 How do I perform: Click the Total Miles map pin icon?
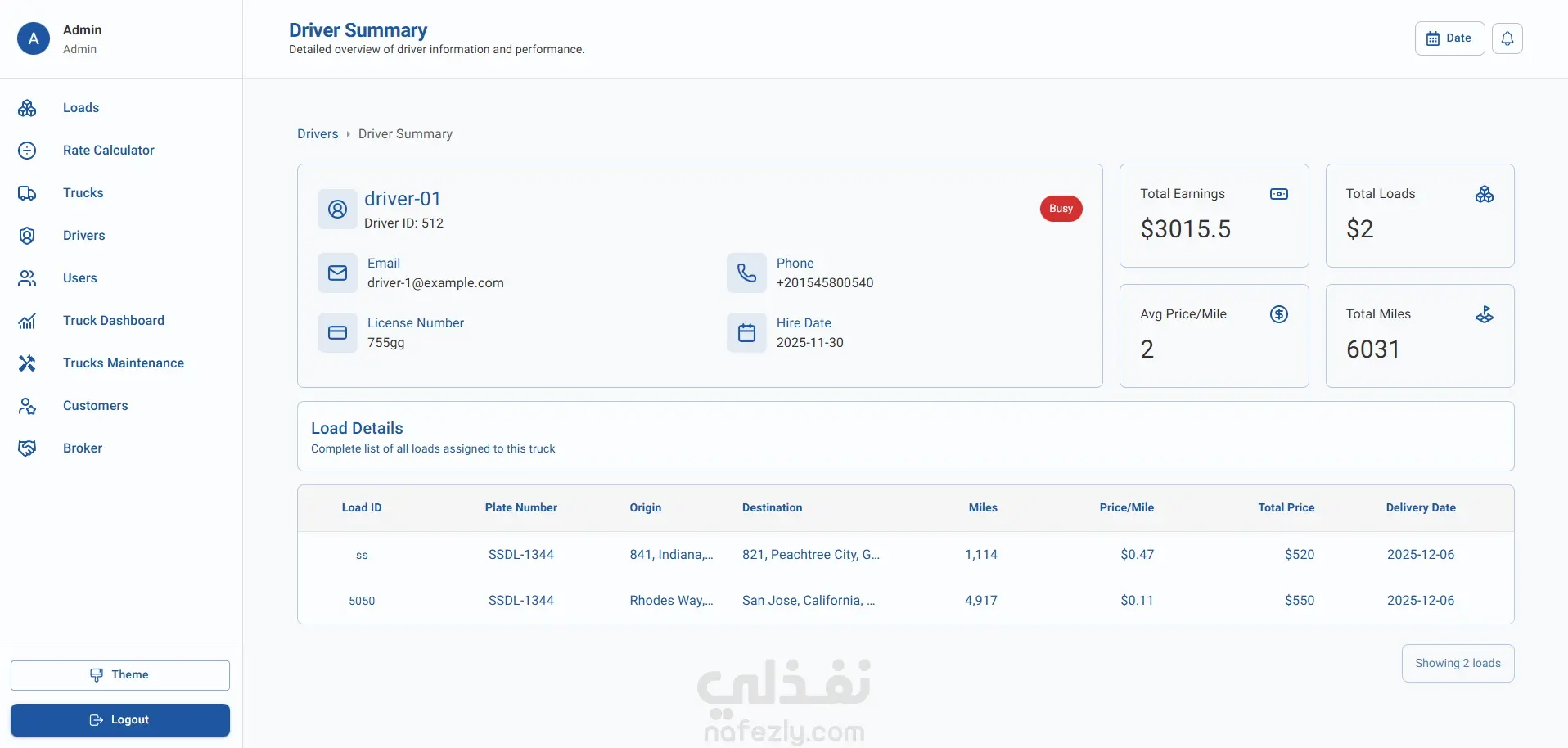[x=1485, y=314]
